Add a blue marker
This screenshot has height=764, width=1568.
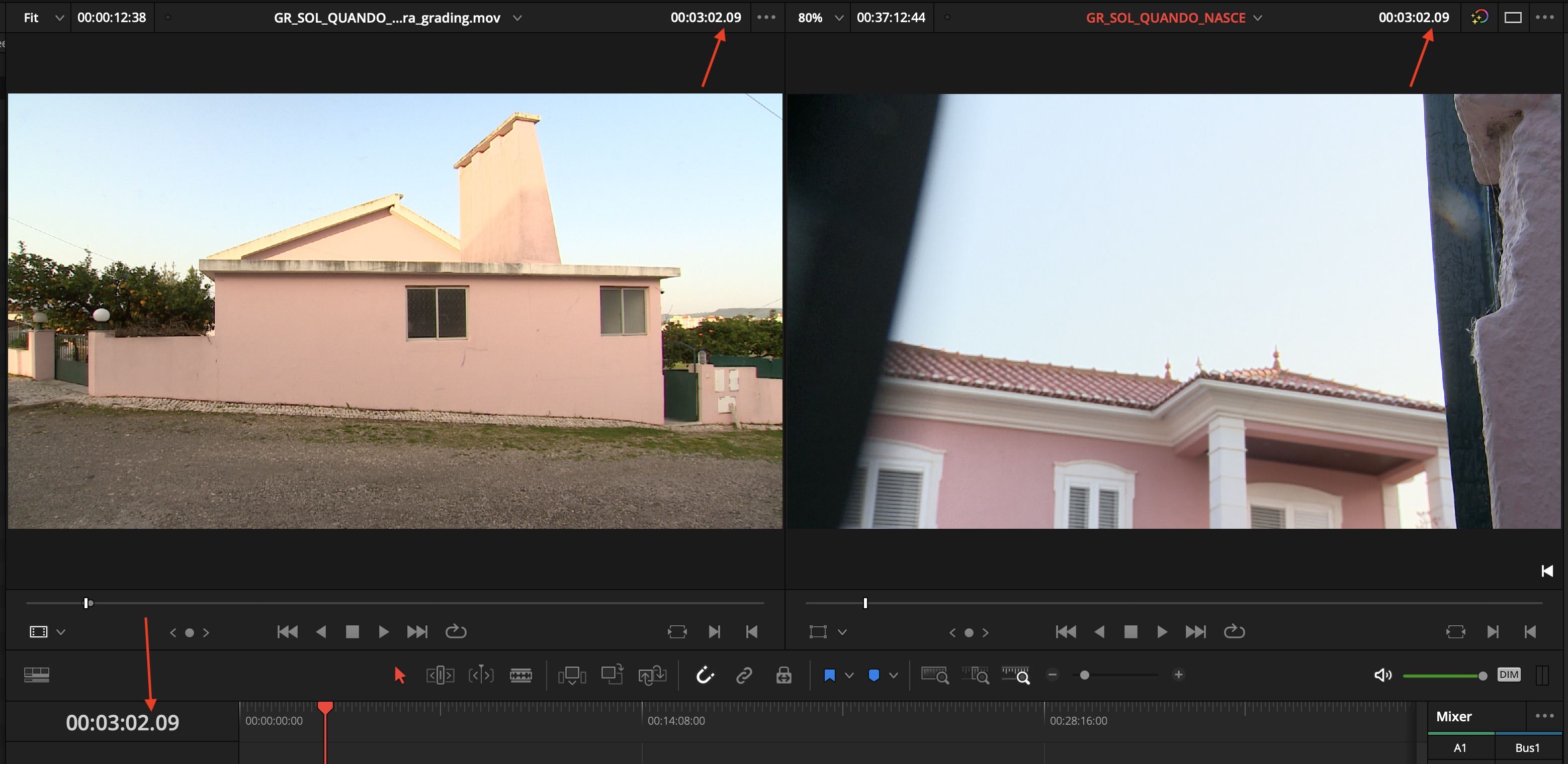click(874, 675)
